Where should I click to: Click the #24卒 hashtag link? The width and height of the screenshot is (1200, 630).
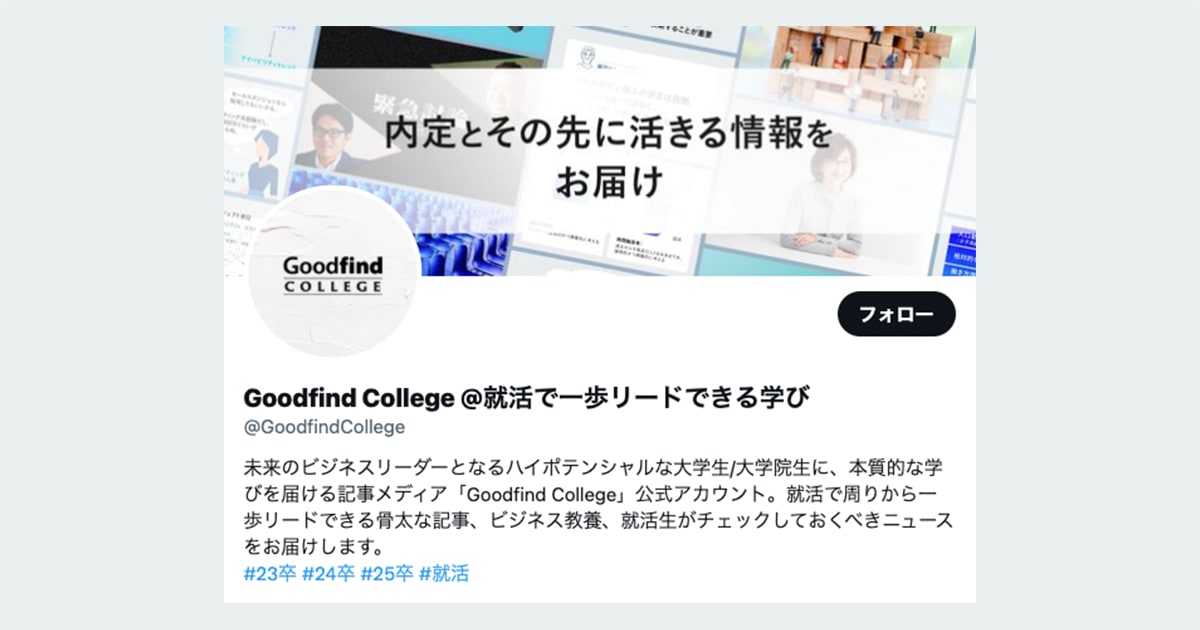point(329,574)
